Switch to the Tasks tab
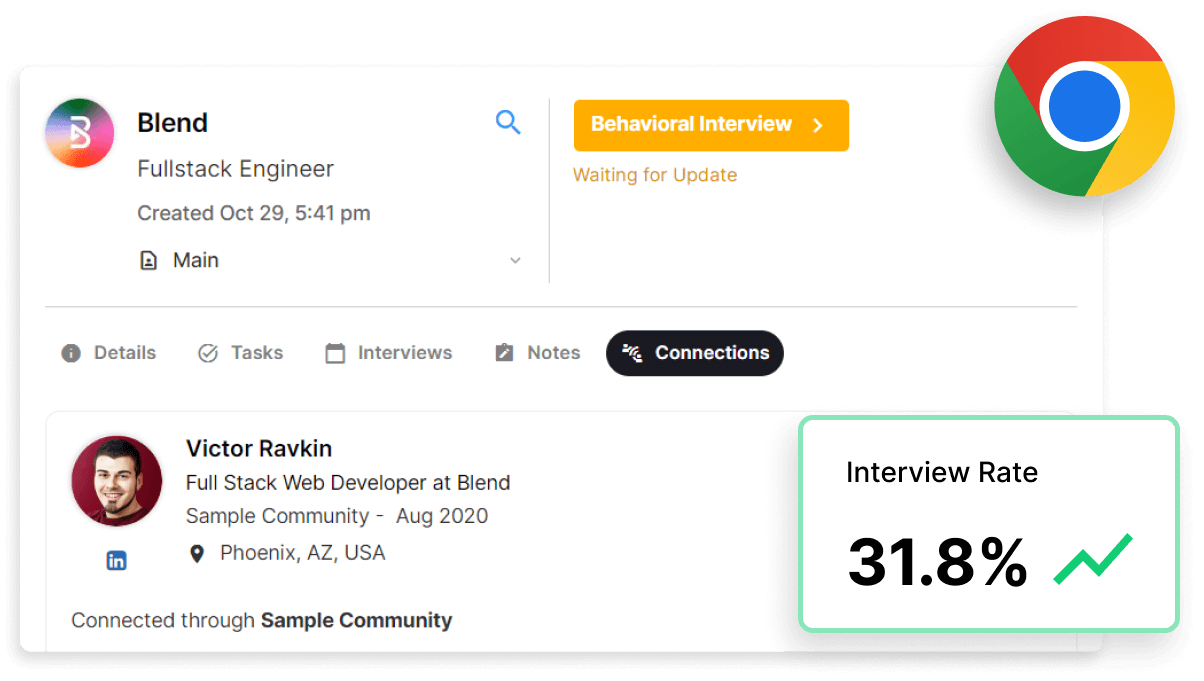Screen dimensions: 1204x681 (x=240, y=353)
